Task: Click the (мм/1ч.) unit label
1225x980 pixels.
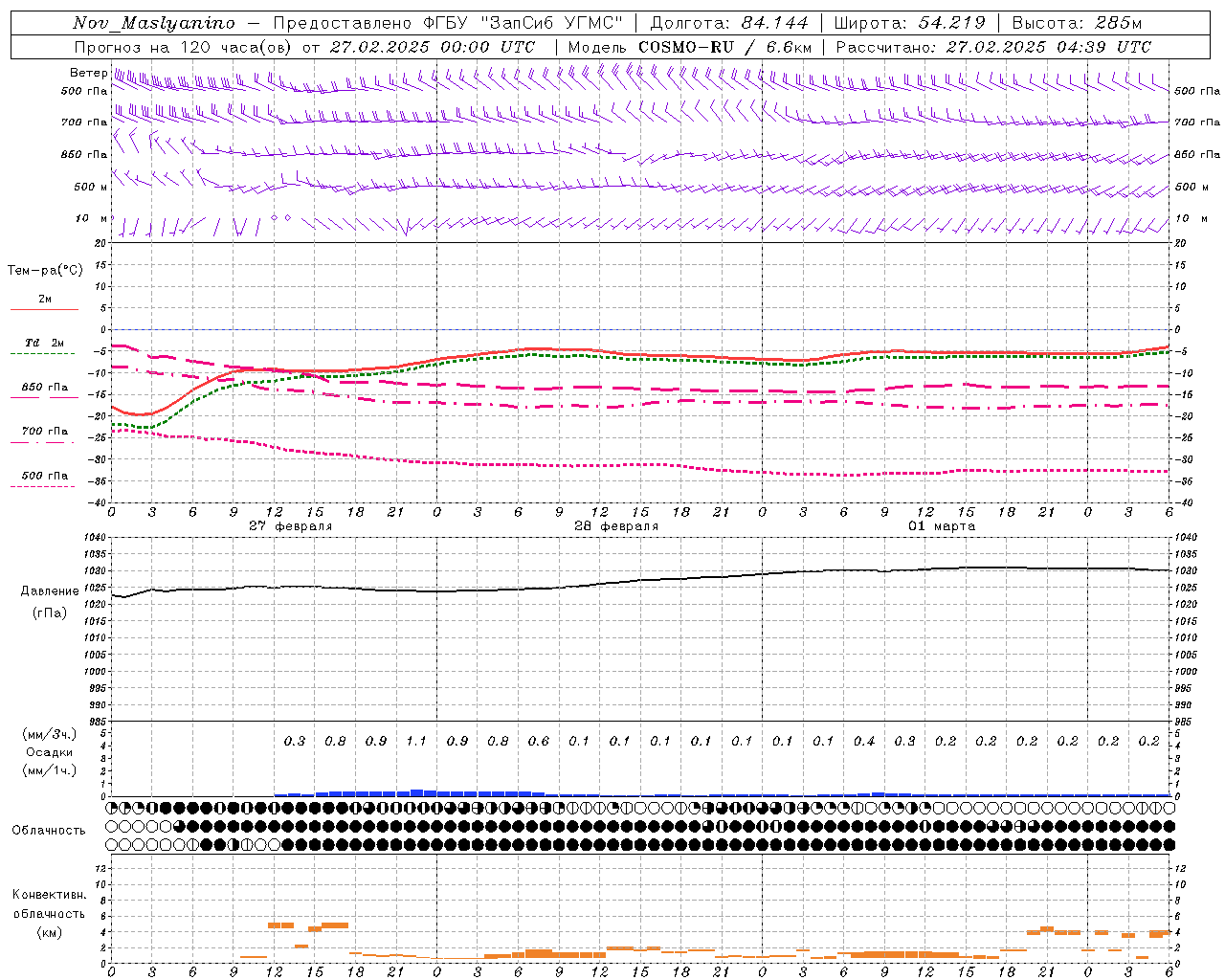Action: point(50,770)
